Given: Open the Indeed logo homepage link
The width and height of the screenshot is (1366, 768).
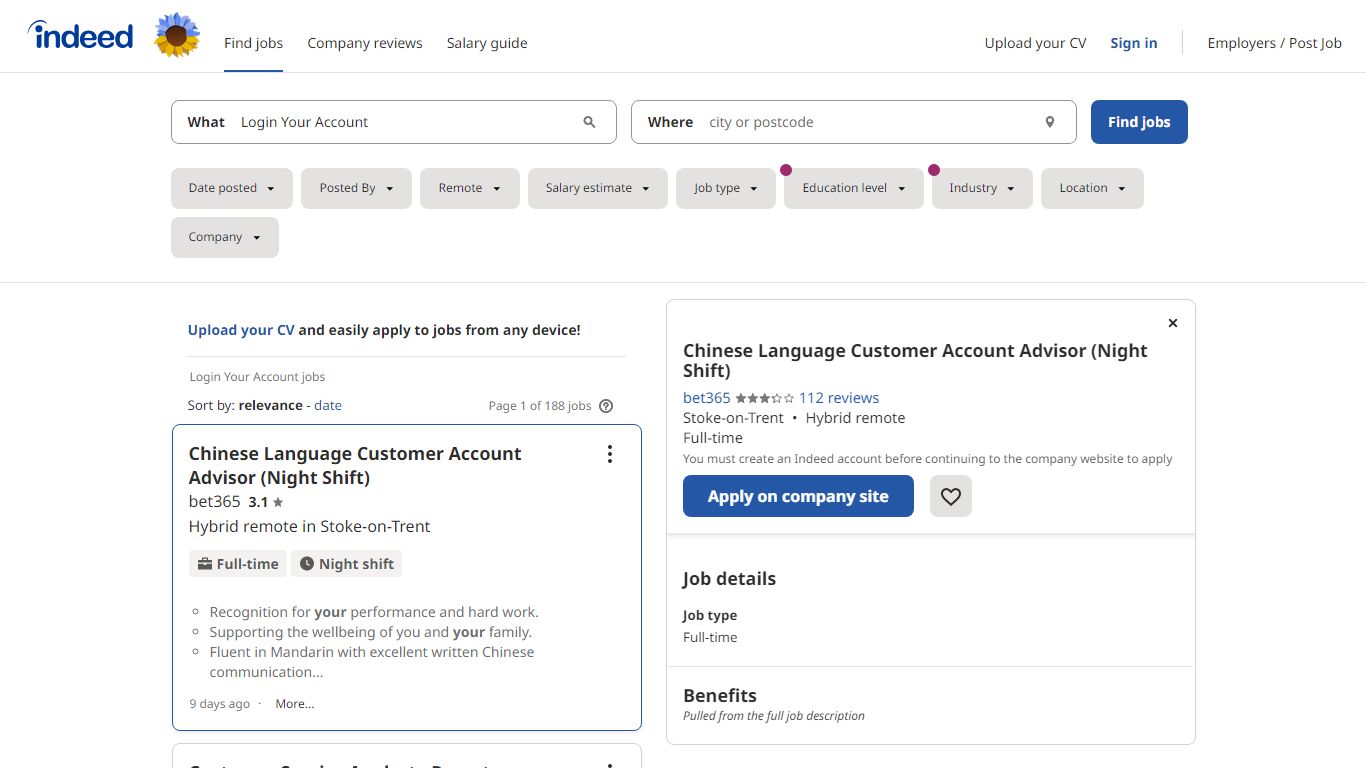Looking at the screenshot, I should [80, 36].
